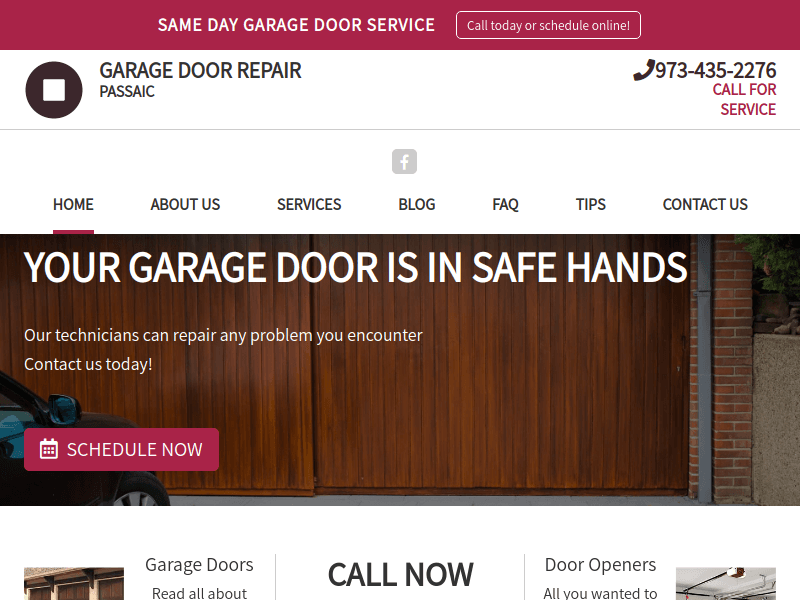This screenshot has width=800, height=600.
Task: Click the phone handset icon in the header
Action: 645,70
